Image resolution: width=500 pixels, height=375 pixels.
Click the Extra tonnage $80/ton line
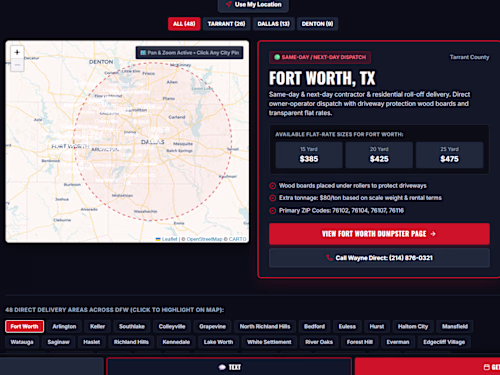click(x=360, y=198)
